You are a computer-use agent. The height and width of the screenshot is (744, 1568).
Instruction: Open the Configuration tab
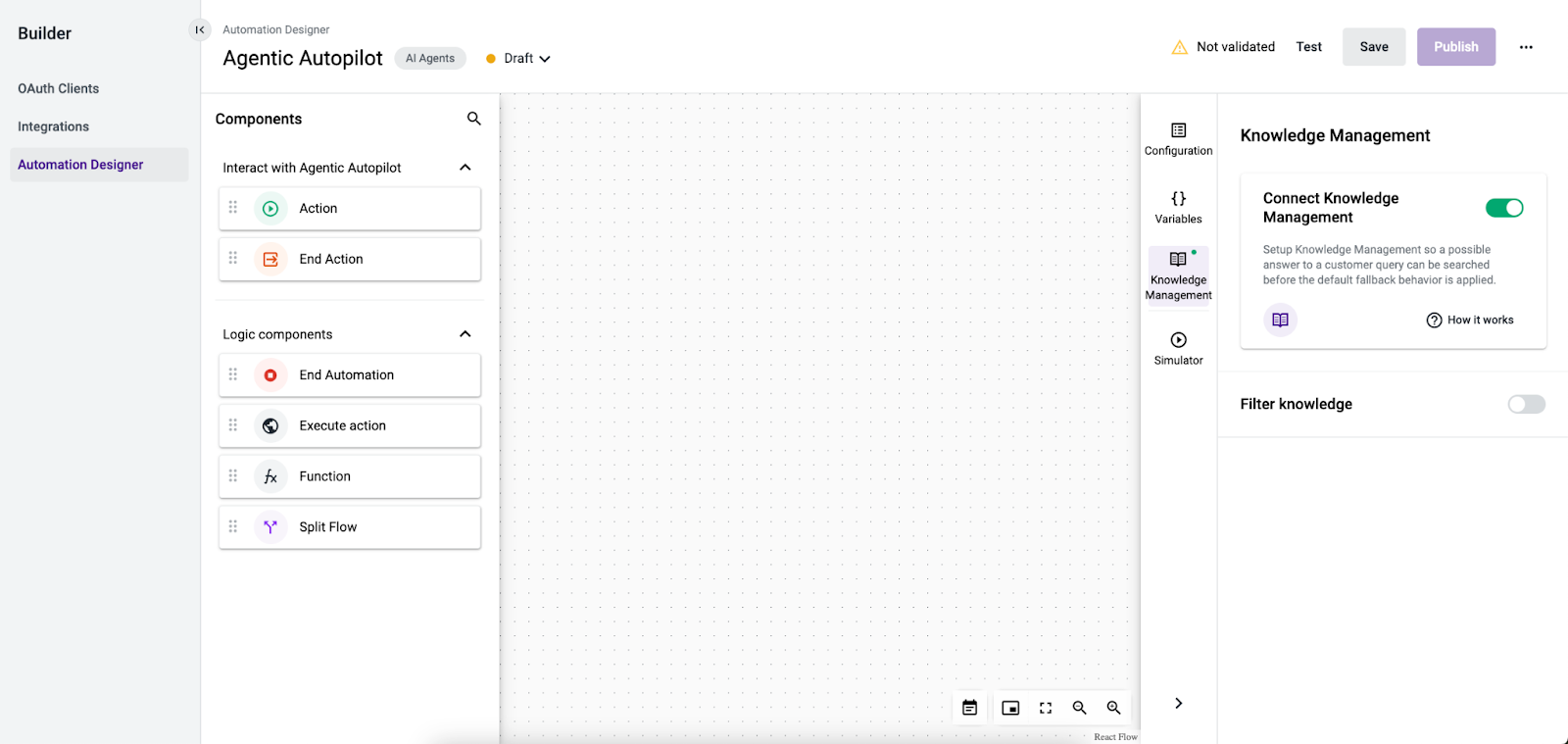(x=1178, y=139)
